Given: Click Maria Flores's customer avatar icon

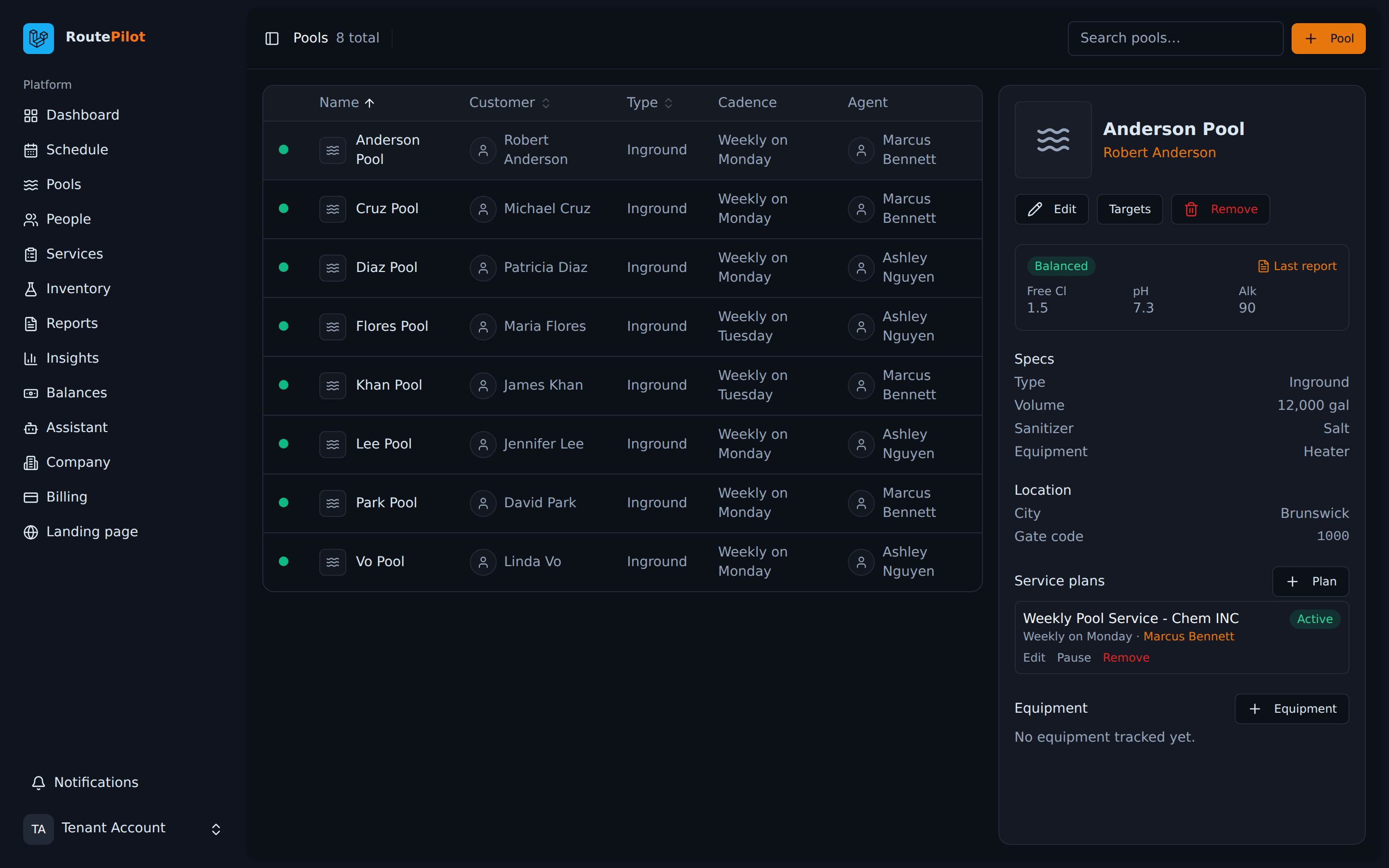Looking at the screenshot, I should click(483, 326).
